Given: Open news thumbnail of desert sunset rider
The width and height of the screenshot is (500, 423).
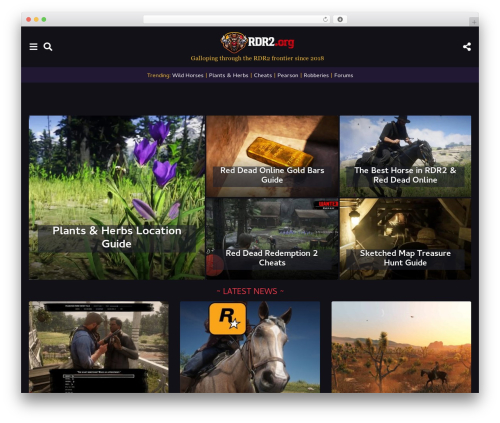Looking at the screenshot, I should (401, 347).
